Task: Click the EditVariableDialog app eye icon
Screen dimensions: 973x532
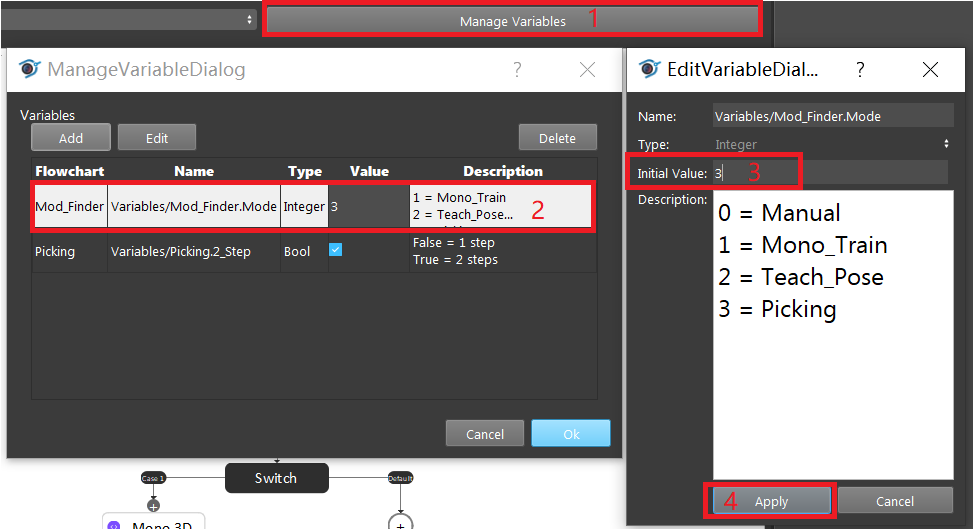Action: pos(649,68)
